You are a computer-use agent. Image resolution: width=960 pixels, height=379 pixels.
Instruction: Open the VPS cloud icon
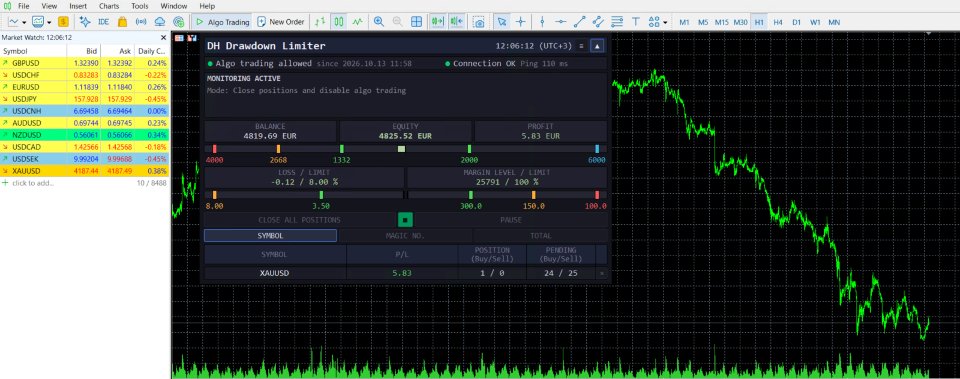[x=160, y=22]
